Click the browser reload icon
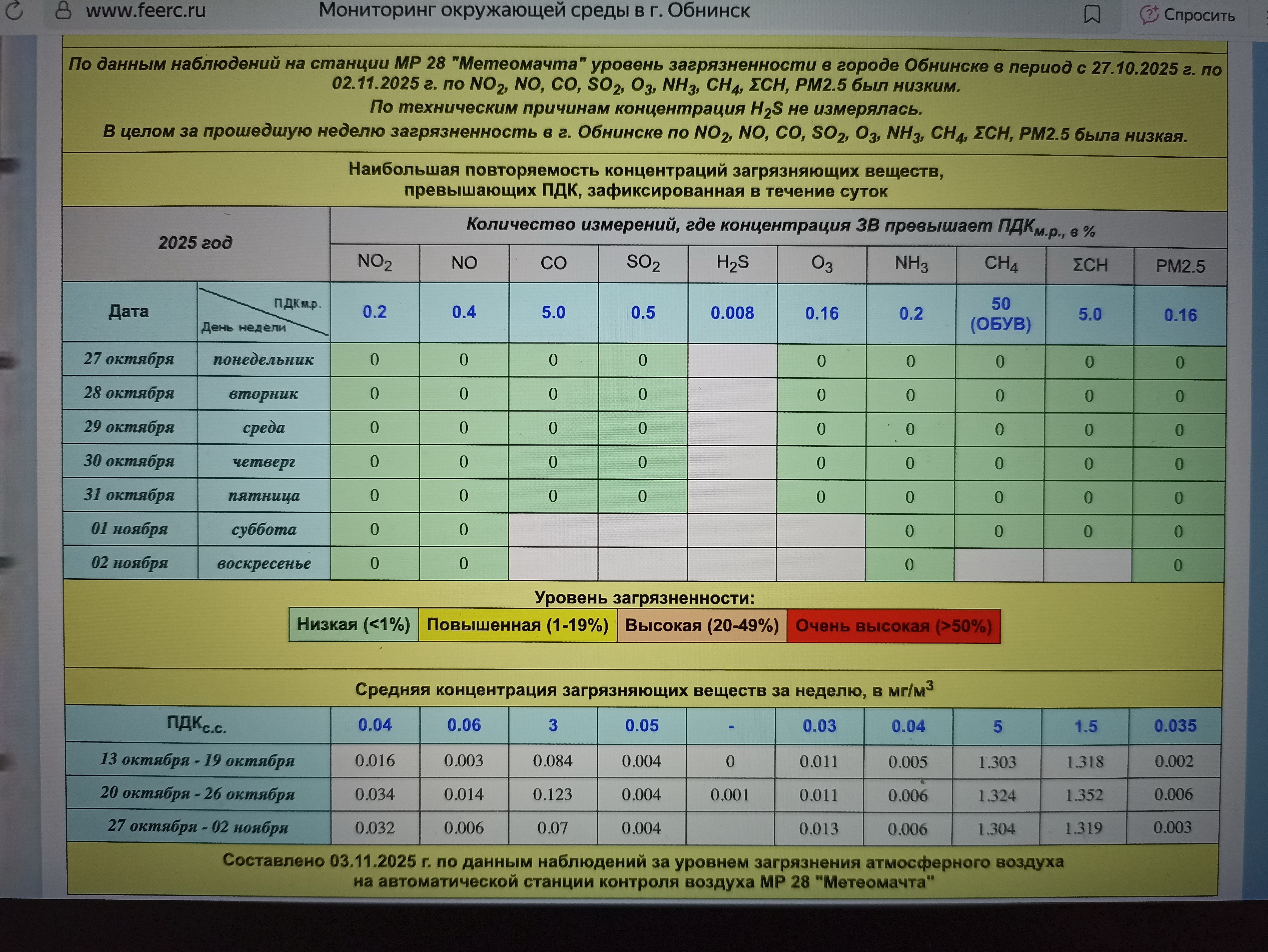The width and height of the screenshot is (1268, 952). pyautogui.click(x=14, y=10)
